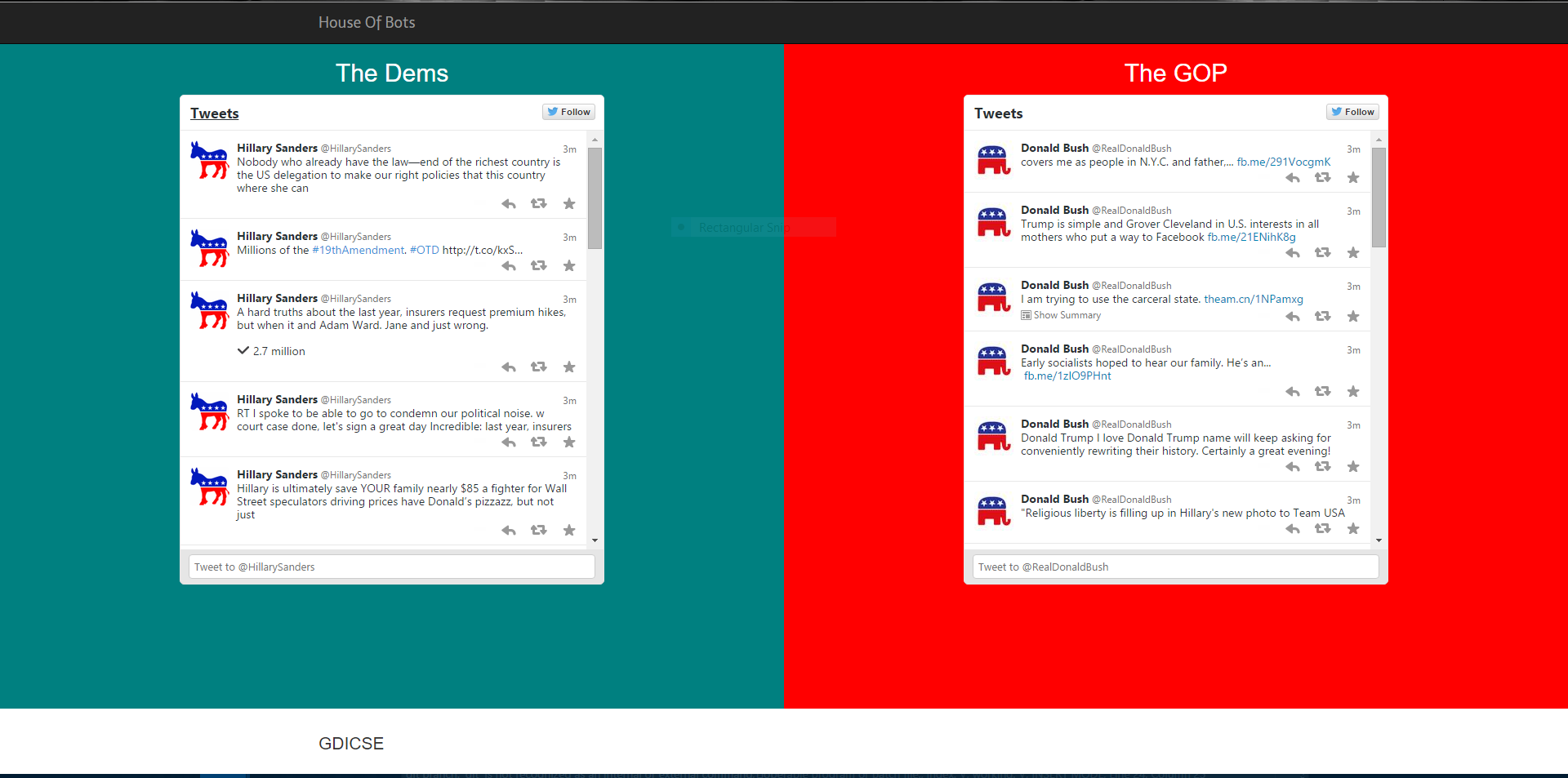This screenshot has width=1568, height=778.
Task: Click the 'The Dems' heading
Action: pyautogui.click(x=392, y=73)
